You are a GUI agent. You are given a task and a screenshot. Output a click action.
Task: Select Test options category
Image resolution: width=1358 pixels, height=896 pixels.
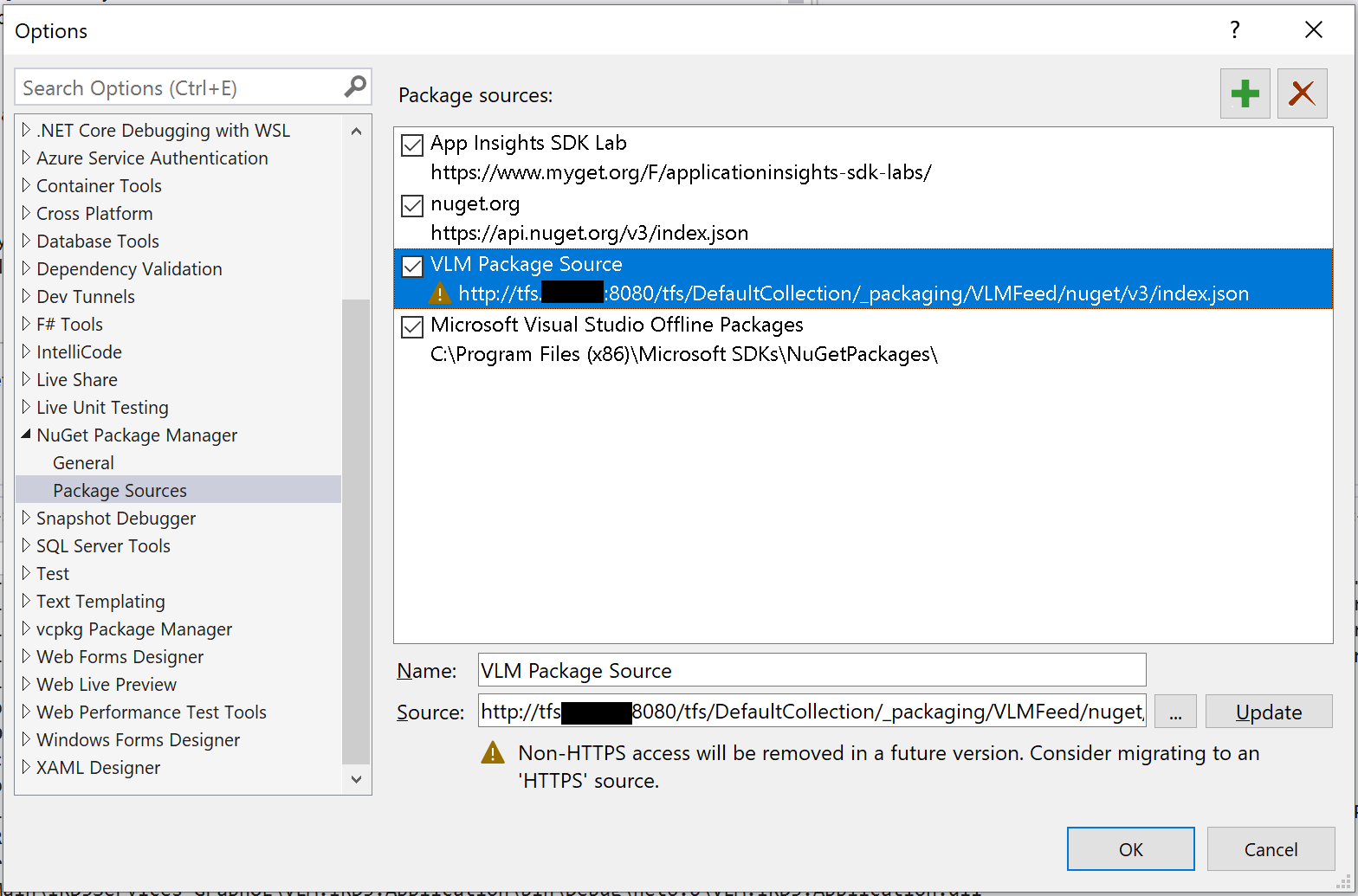53,573
